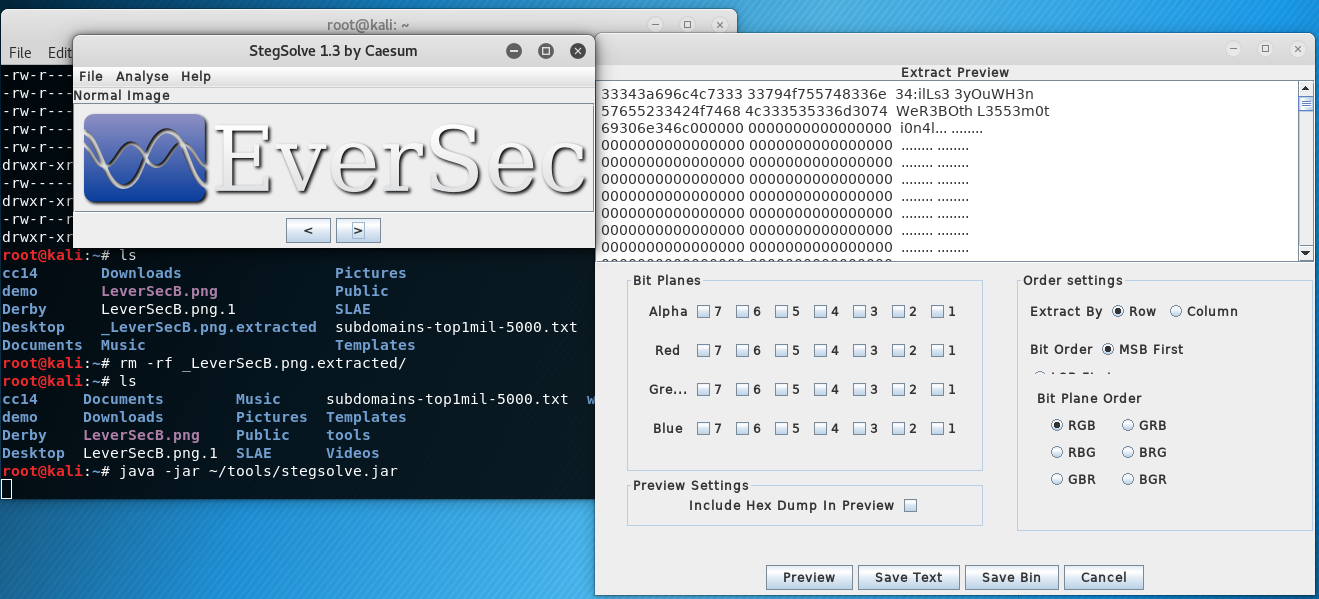Toggle Blue bit plane 4
The width and height of the screenshot is (1319, 599).
coord(821,428)
